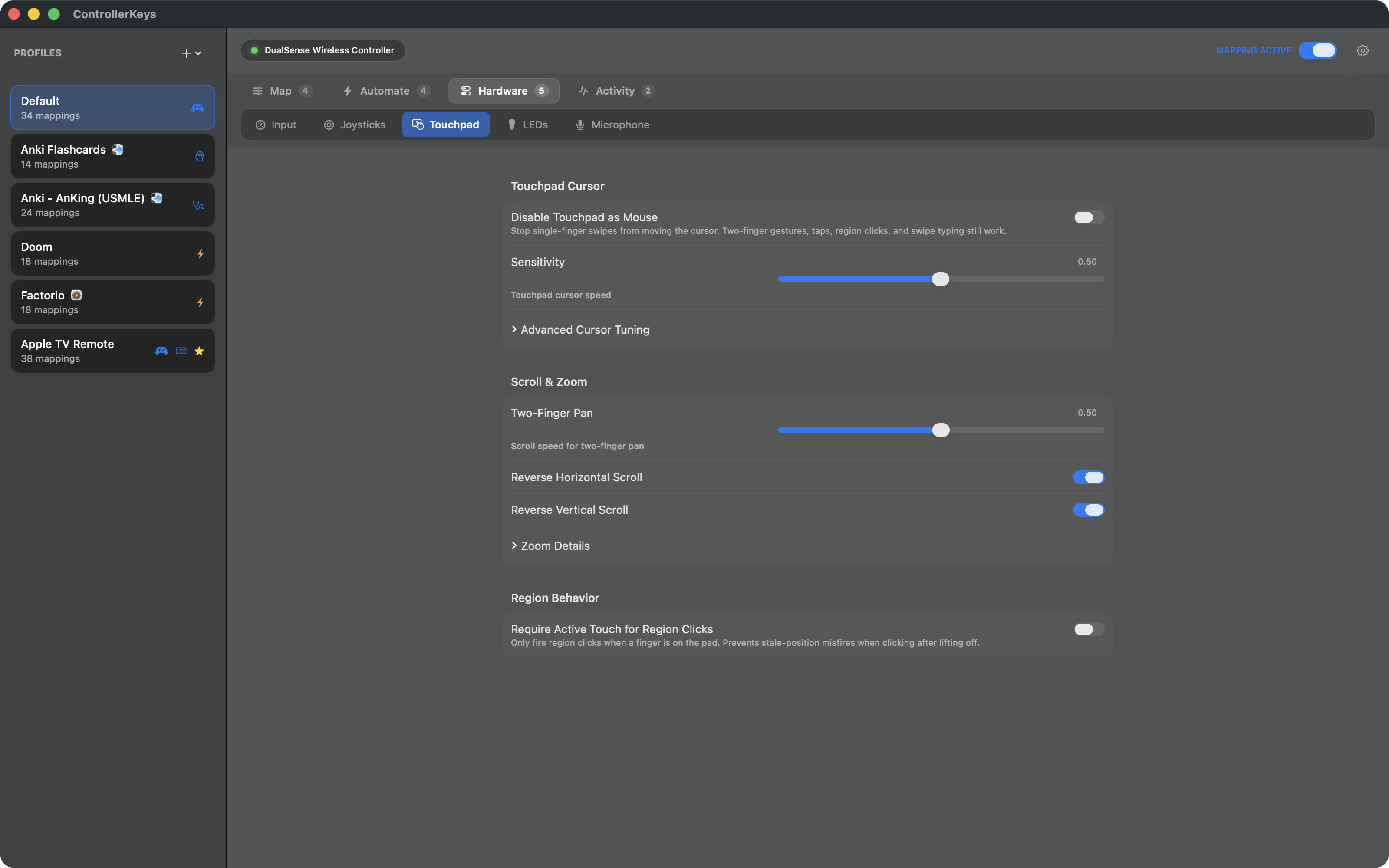This screenshot has height=868, width=1389.
Task: Click the star icon on Apple TV Remote
Action: tap(199, 351)
